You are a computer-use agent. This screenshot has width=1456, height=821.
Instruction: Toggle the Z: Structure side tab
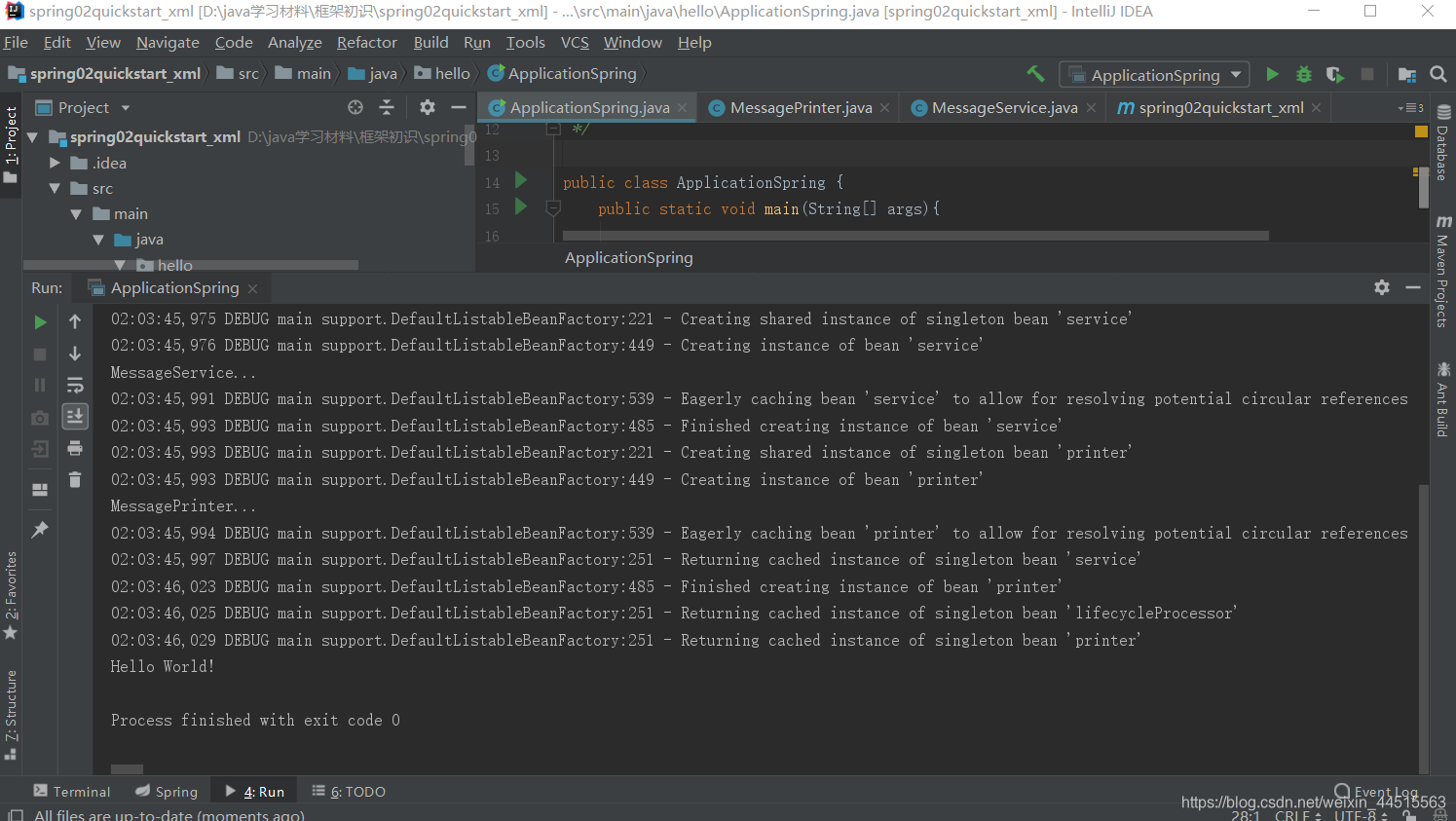coord(11,715)
